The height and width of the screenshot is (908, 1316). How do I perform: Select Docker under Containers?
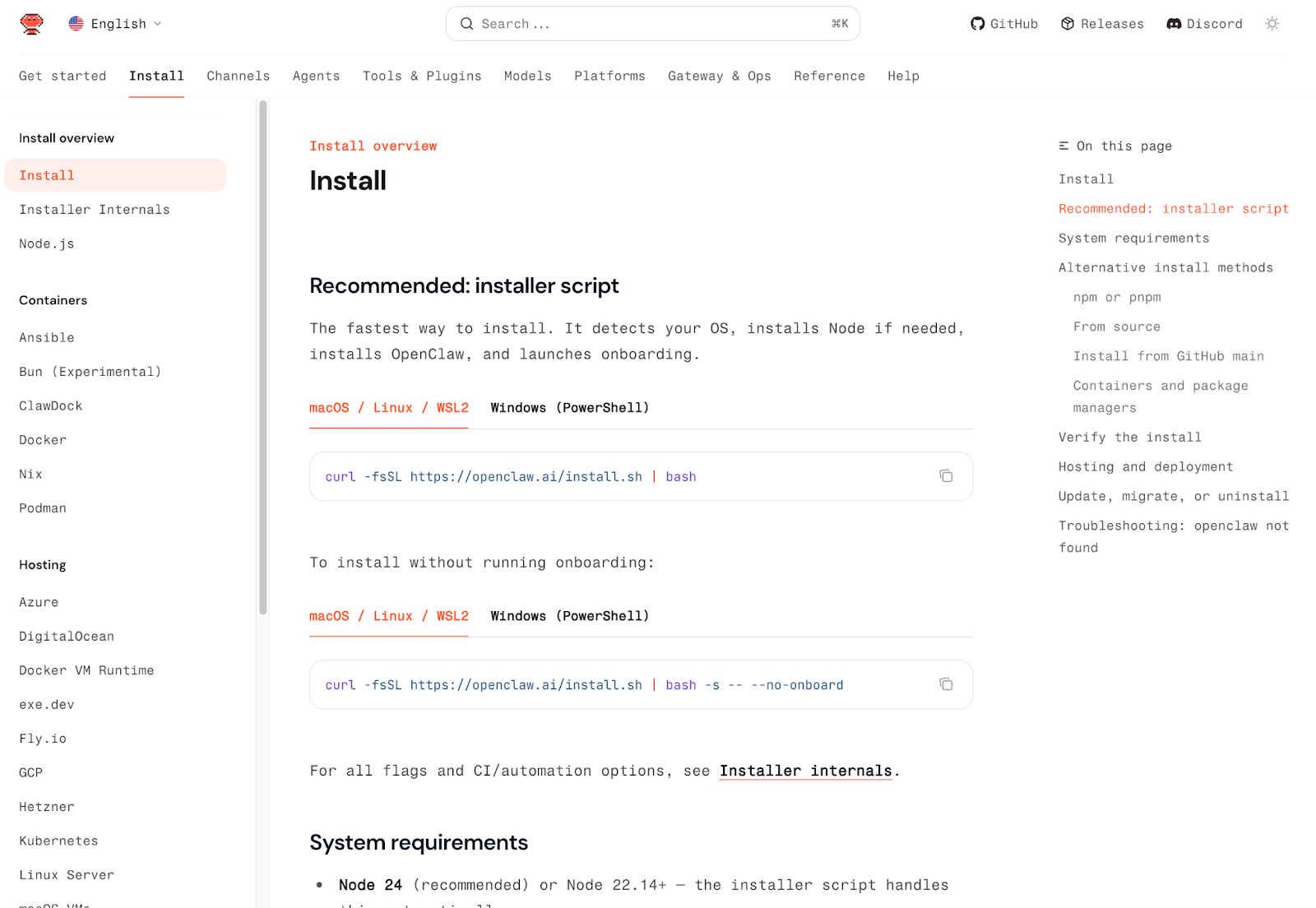point(43,440)
